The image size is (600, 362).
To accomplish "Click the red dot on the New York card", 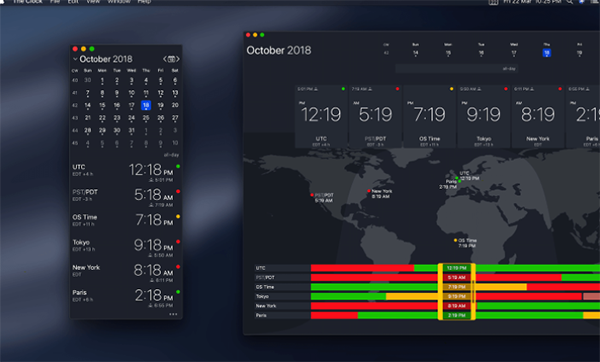I will 560,89.
